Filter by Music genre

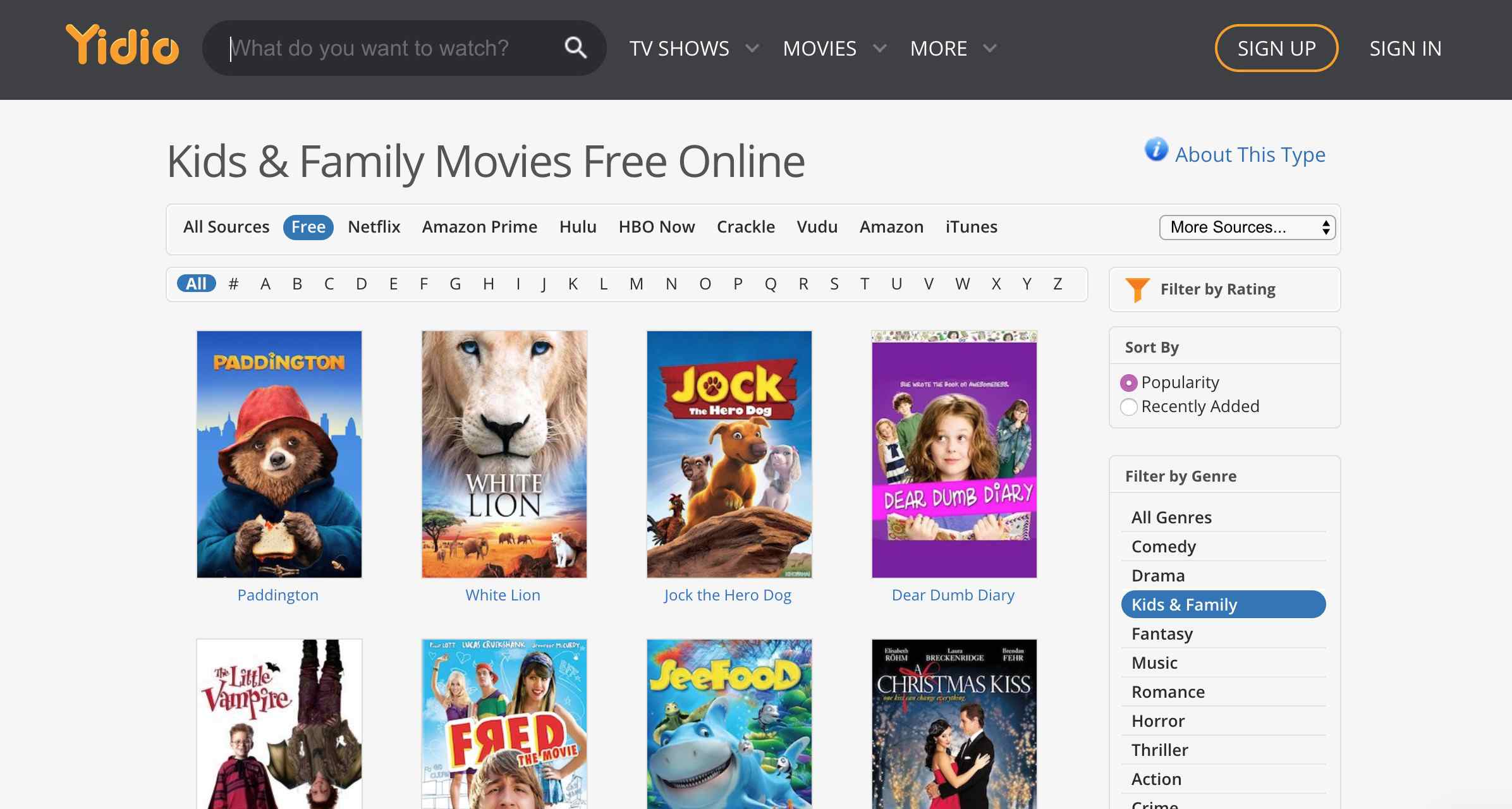click(x=1224, y=663)
